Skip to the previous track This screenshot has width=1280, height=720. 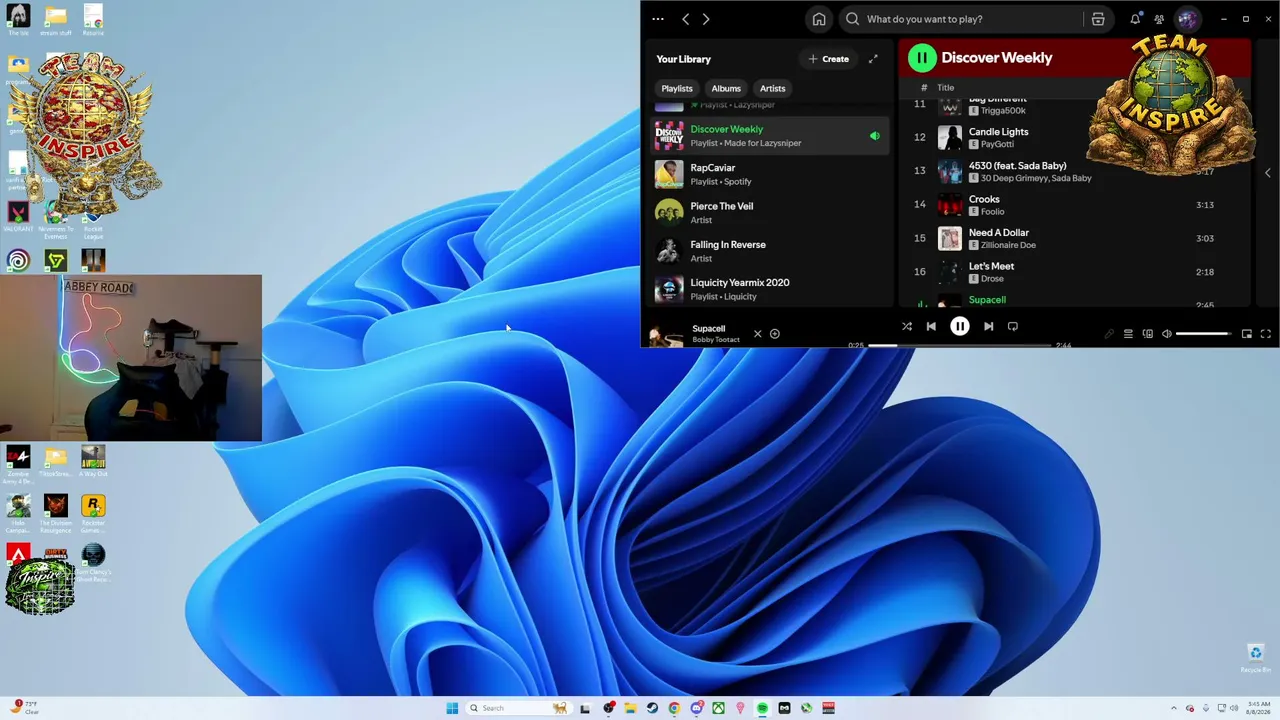(931, 326)
